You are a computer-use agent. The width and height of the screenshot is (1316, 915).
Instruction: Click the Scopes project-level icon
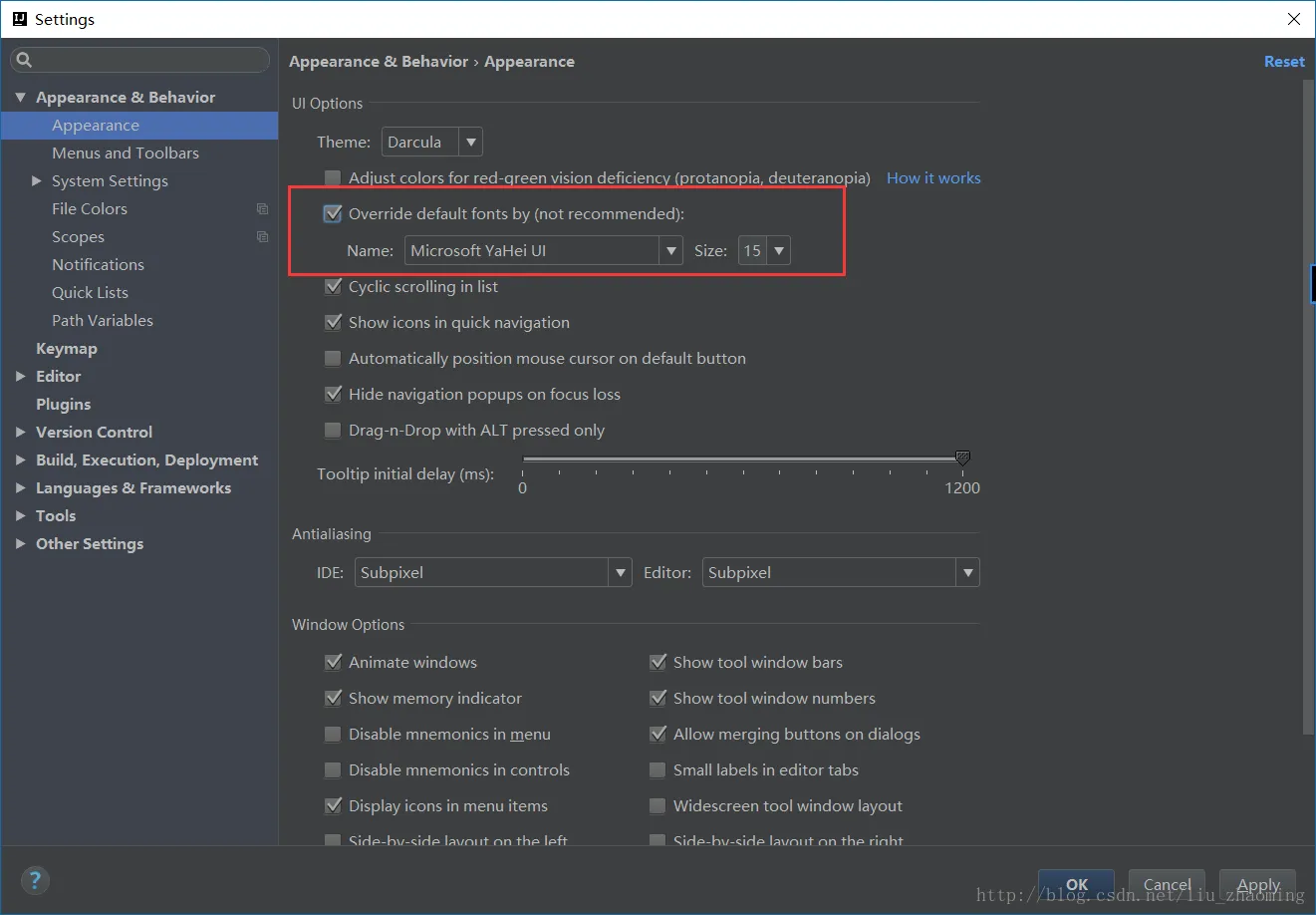[262, 237]
